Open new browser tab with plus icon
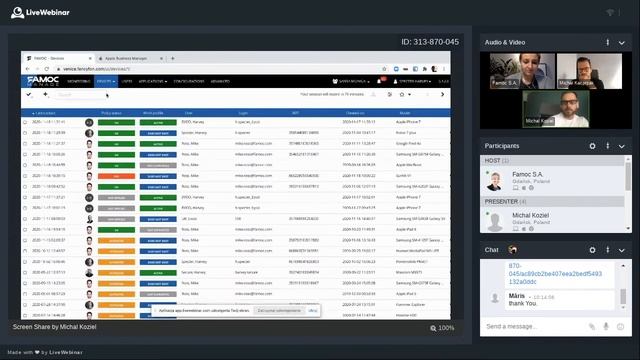 (173, 58)
